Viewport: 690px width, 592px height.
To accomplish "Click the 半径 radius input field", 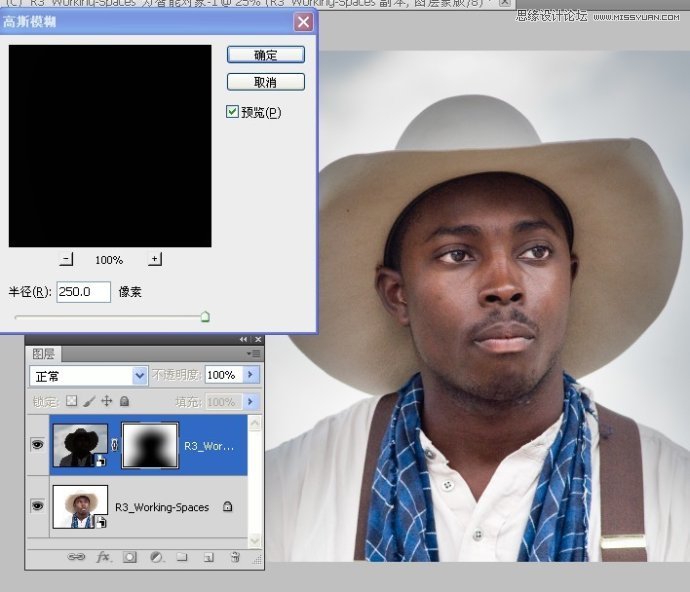I will coord(83,292).
